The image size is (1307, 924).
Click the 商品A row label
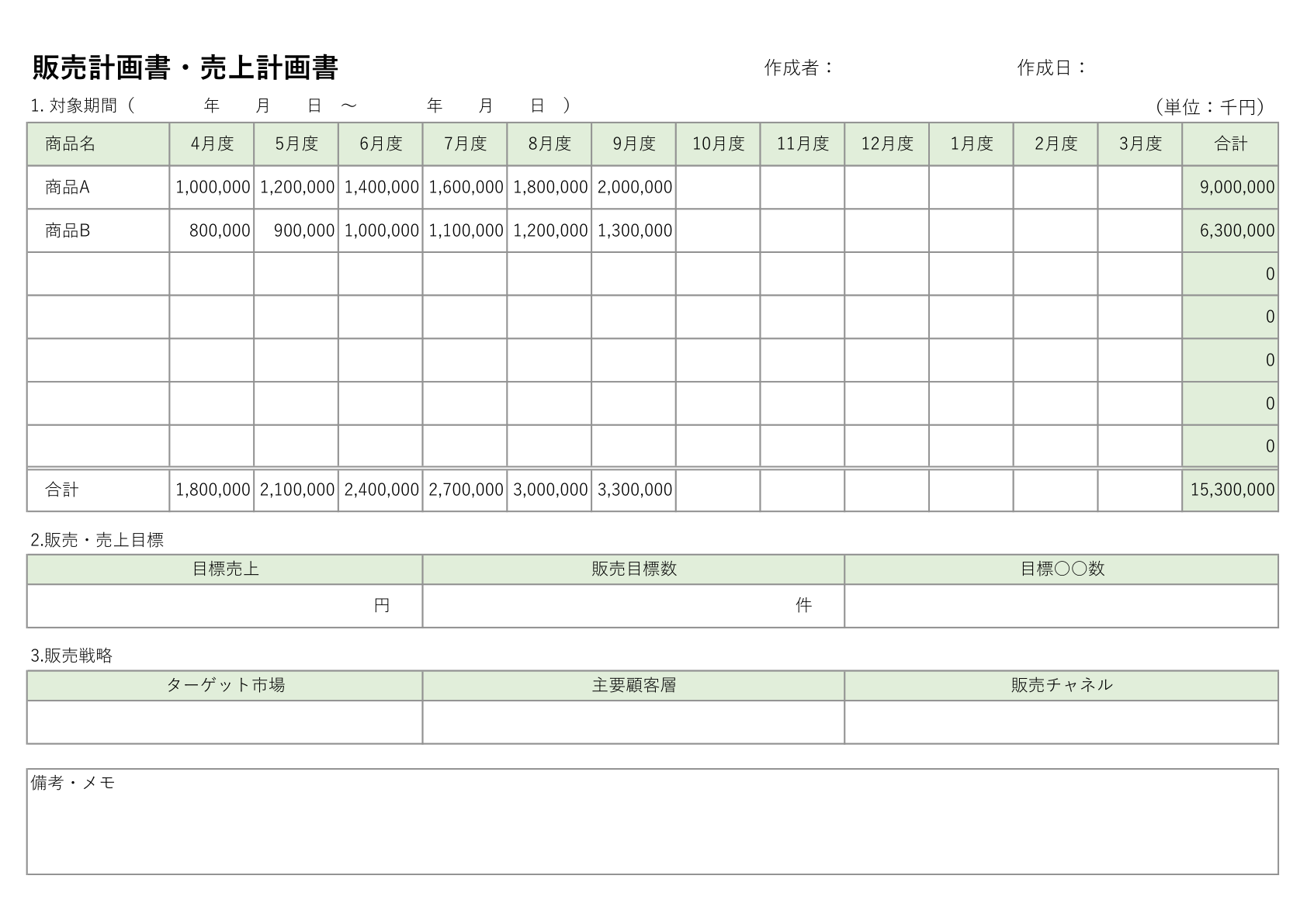click(68, 187)
